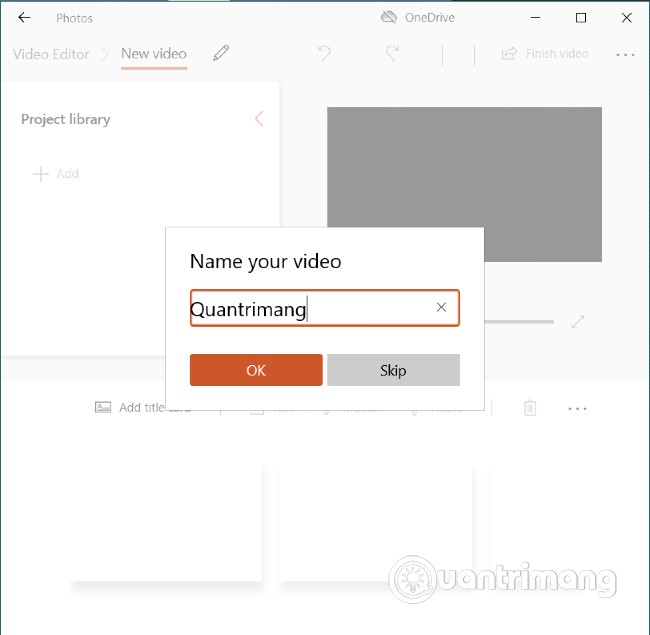Rename video with the pencil icon
The height and width of the screenshot is (635, 650).
click(221, 53)
